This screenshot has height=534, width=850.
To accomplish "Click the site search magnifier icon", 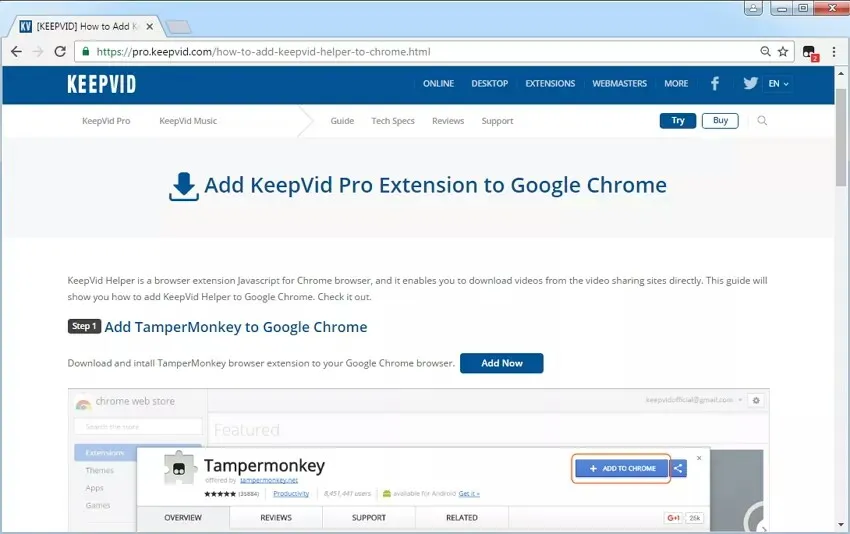I will pyautogui.click(x=762, y=120).
